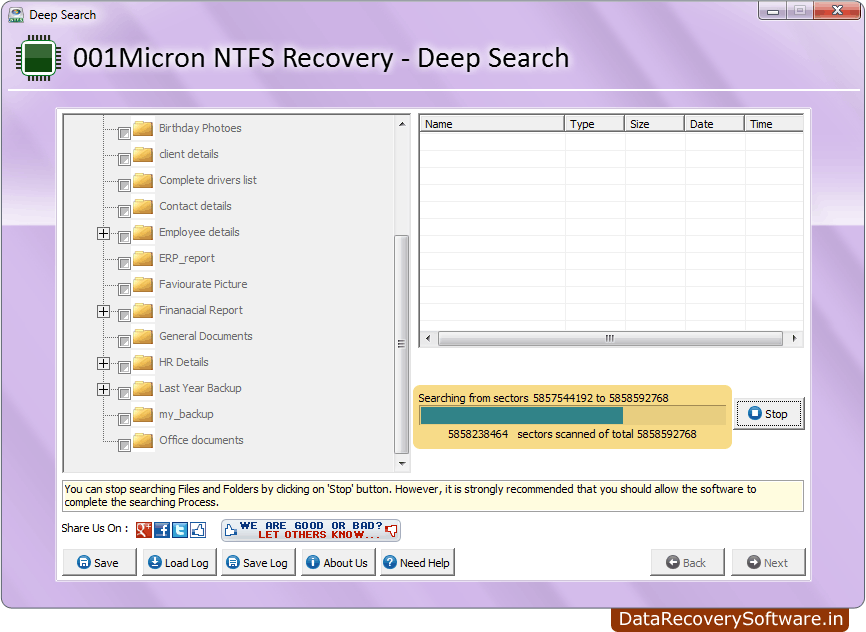Click the file list scroll right arrow

[794, 338]
